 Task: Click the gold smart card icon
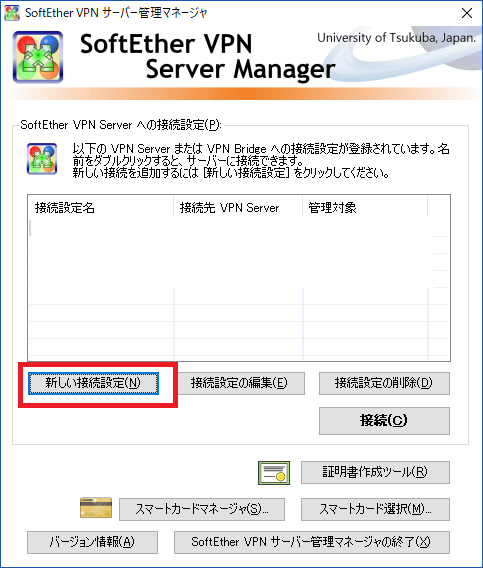click(x=96, y=508)
